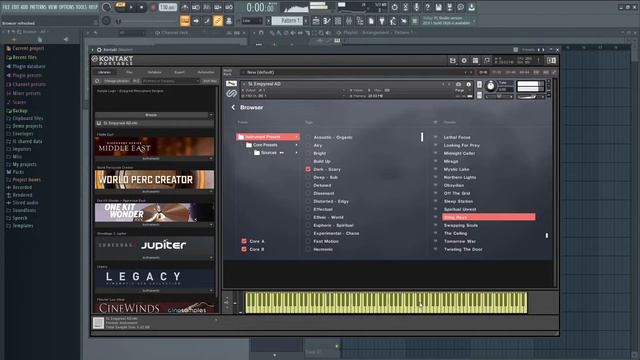Expand the Instrument Presets folder arrow
This screenshot has width=640, height=360.
(296, 137)
